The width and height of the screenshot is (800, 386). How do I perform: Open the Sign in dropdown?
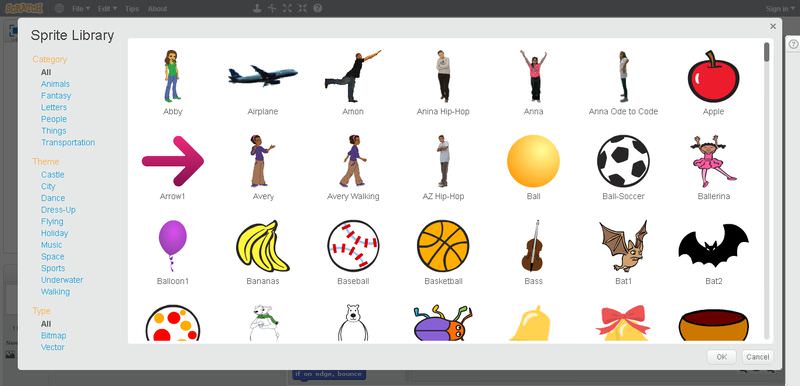tap(780, 9)
